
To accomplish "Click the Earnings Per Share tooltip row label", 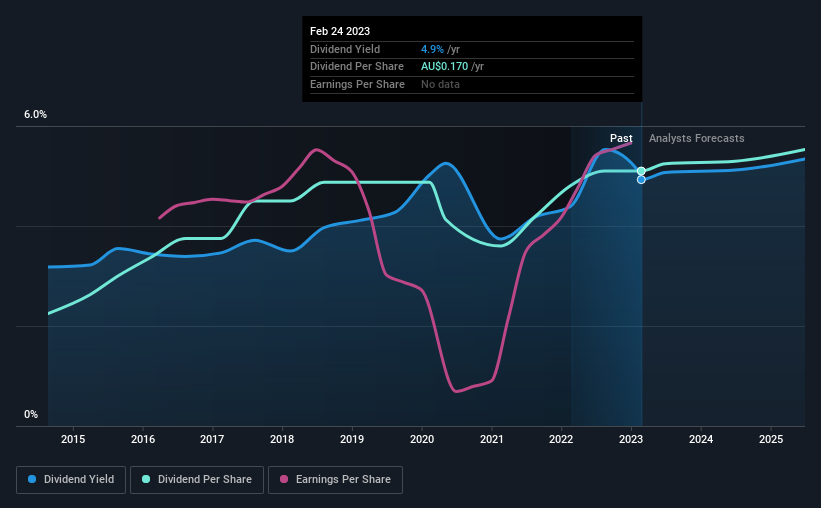I will pyautogui.click(x=358, y=84).
